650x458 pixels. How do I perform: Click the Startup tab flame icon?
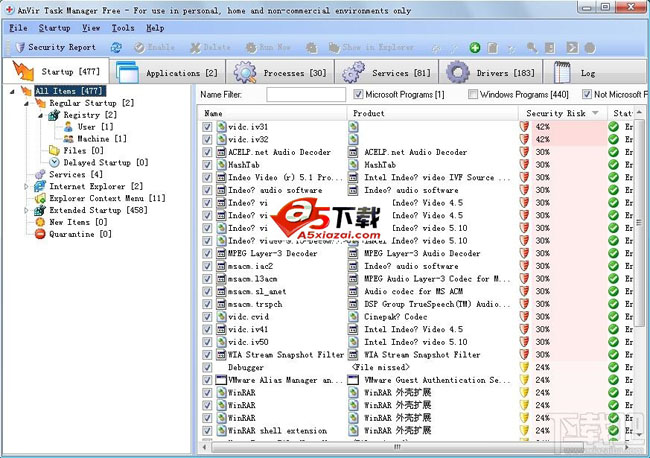[x=23, y=70]
